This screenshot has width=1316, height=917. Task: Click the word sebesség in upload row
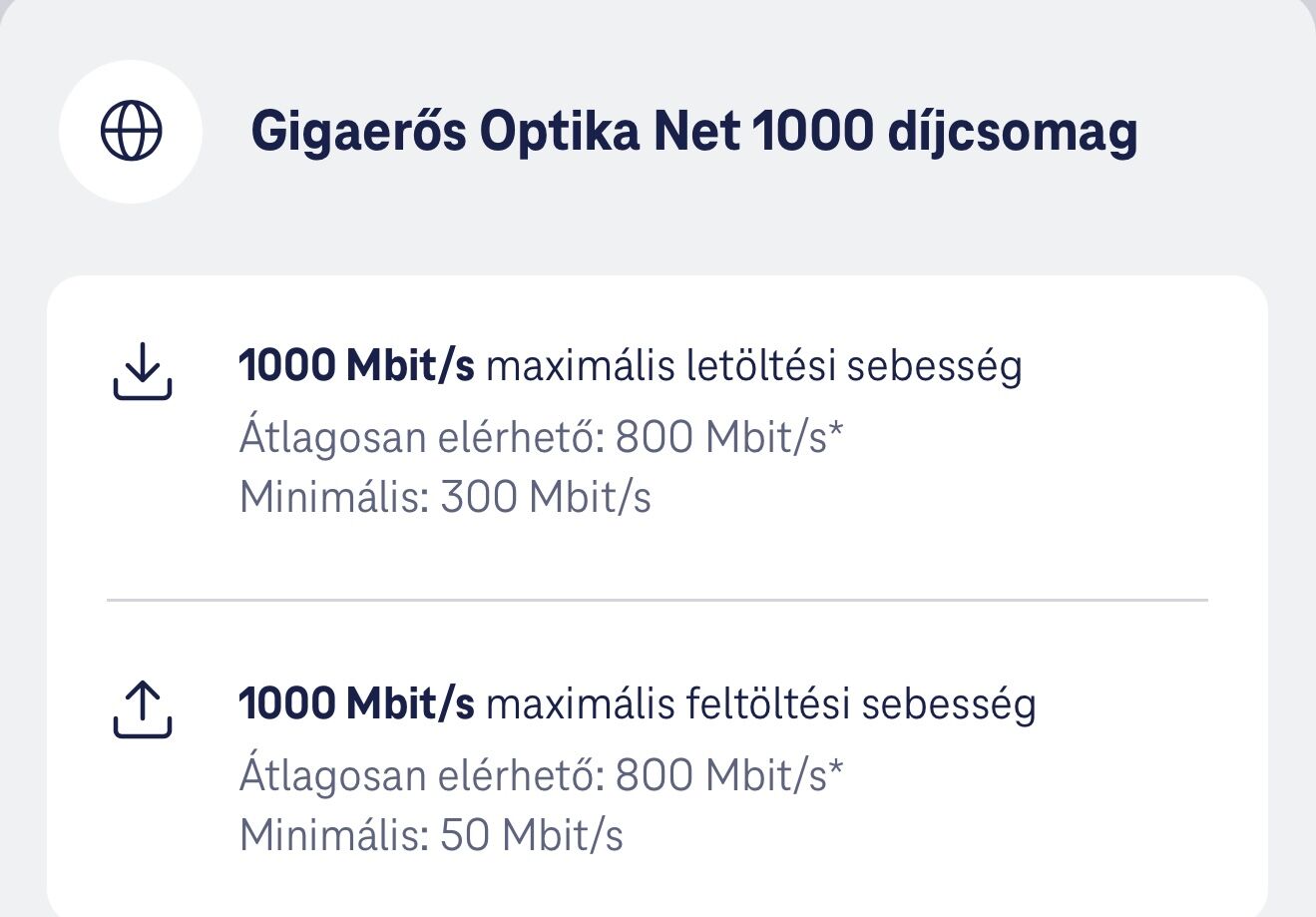pyautogui.click(x=949, y=705)
